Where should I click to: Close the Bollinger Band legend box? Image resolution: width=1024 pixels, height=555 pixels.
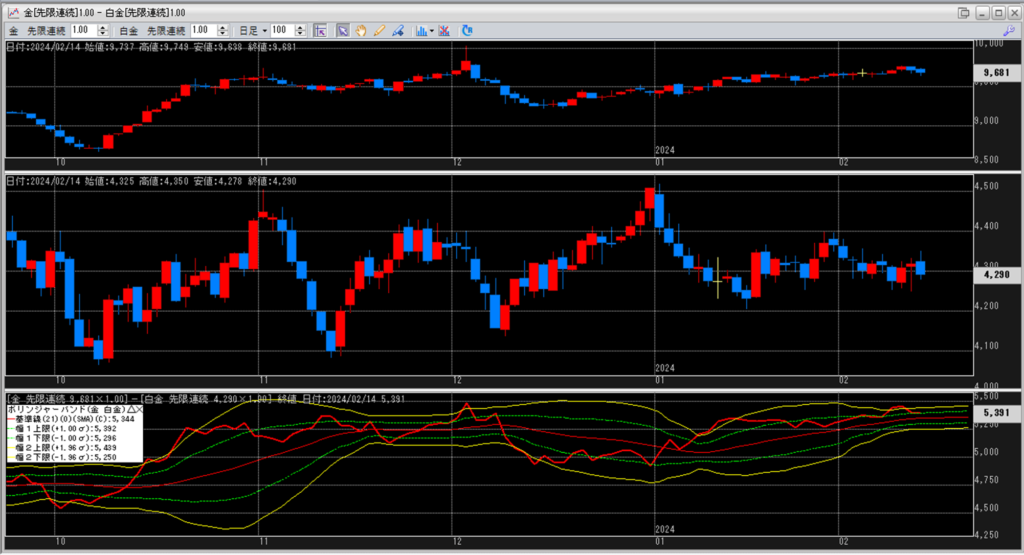[x=139, y=410]
